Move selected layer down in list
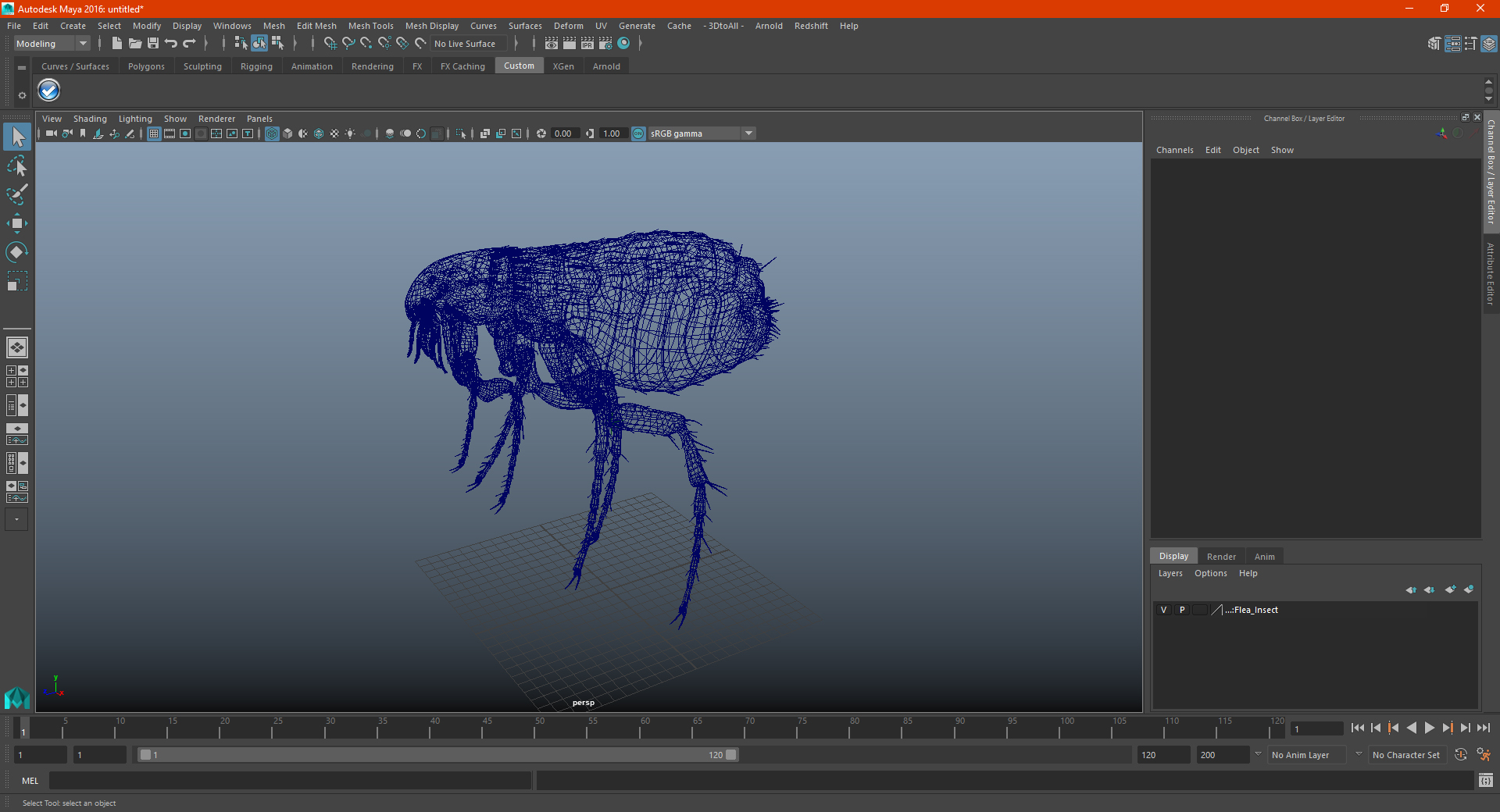Screen dimensions: 1500x812 [1430, 589]
